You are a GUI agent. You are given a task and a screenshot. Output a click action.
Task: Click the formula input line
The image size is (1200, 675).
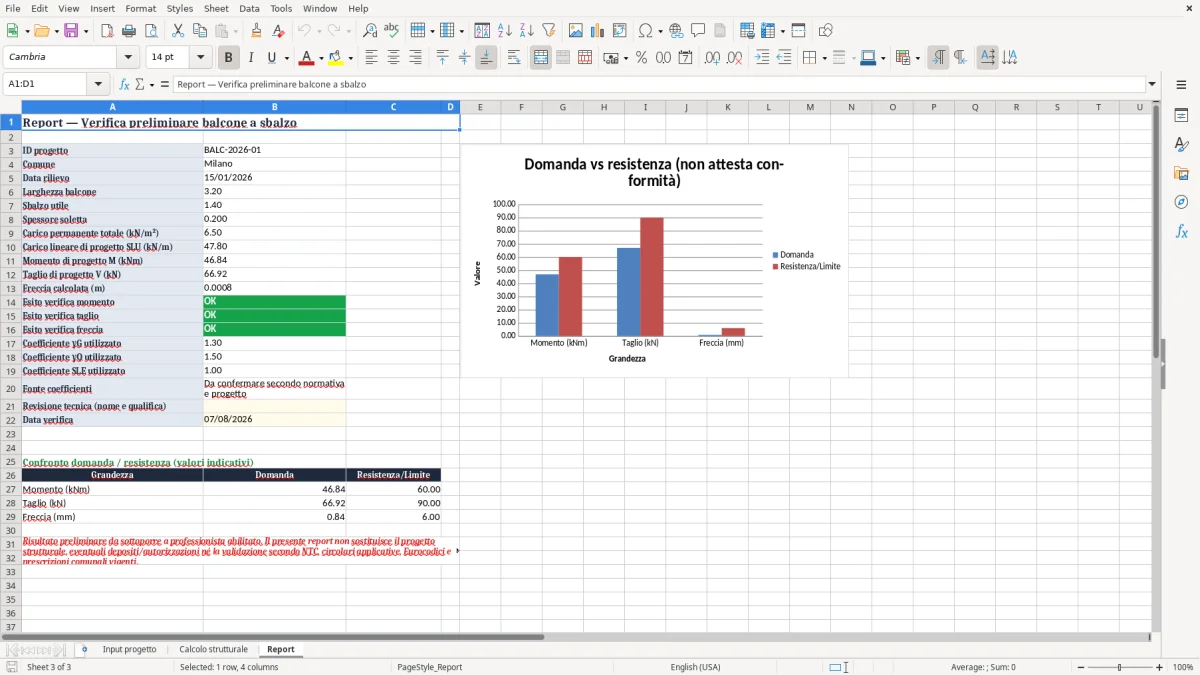pos(658,84)
